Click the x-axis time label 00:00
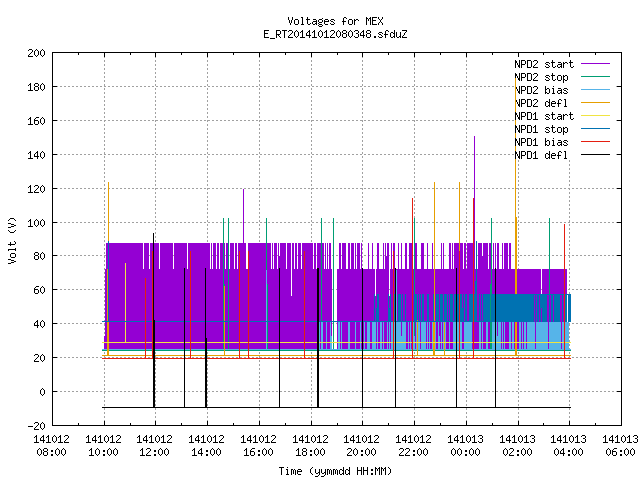The image size is (640, 480). 465,452
